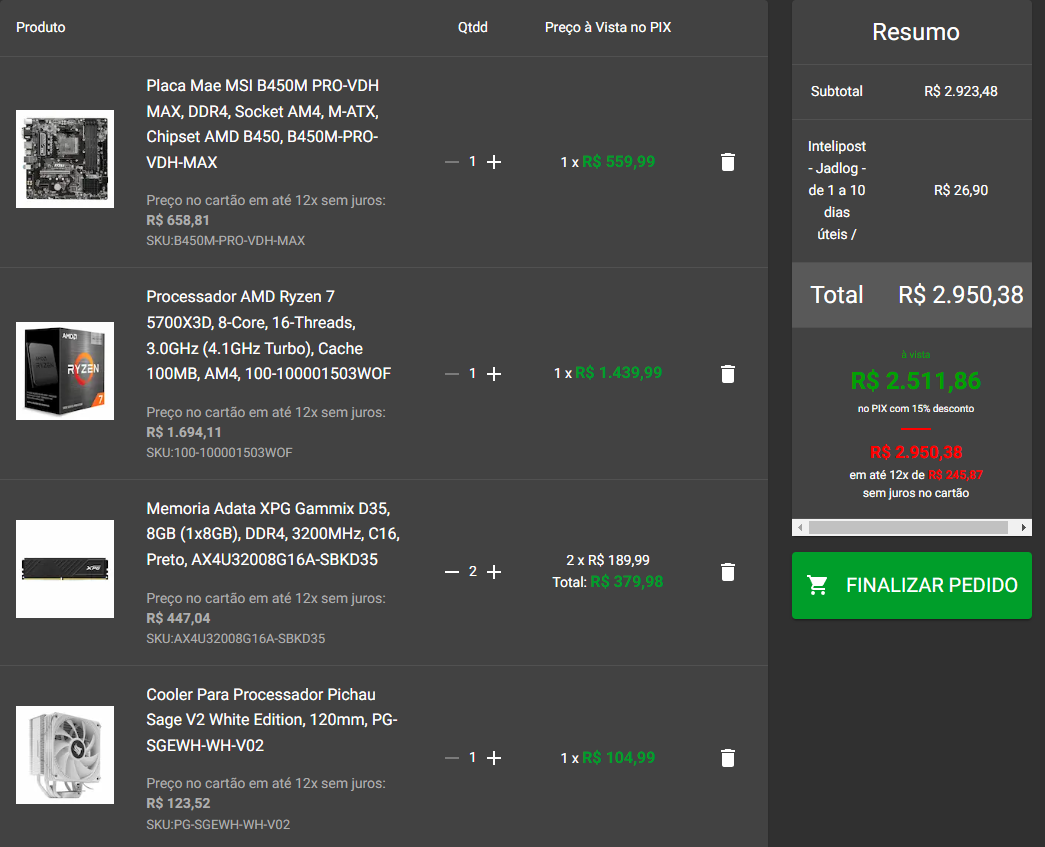Click the processor card price R$ 1.694,11

184,432
